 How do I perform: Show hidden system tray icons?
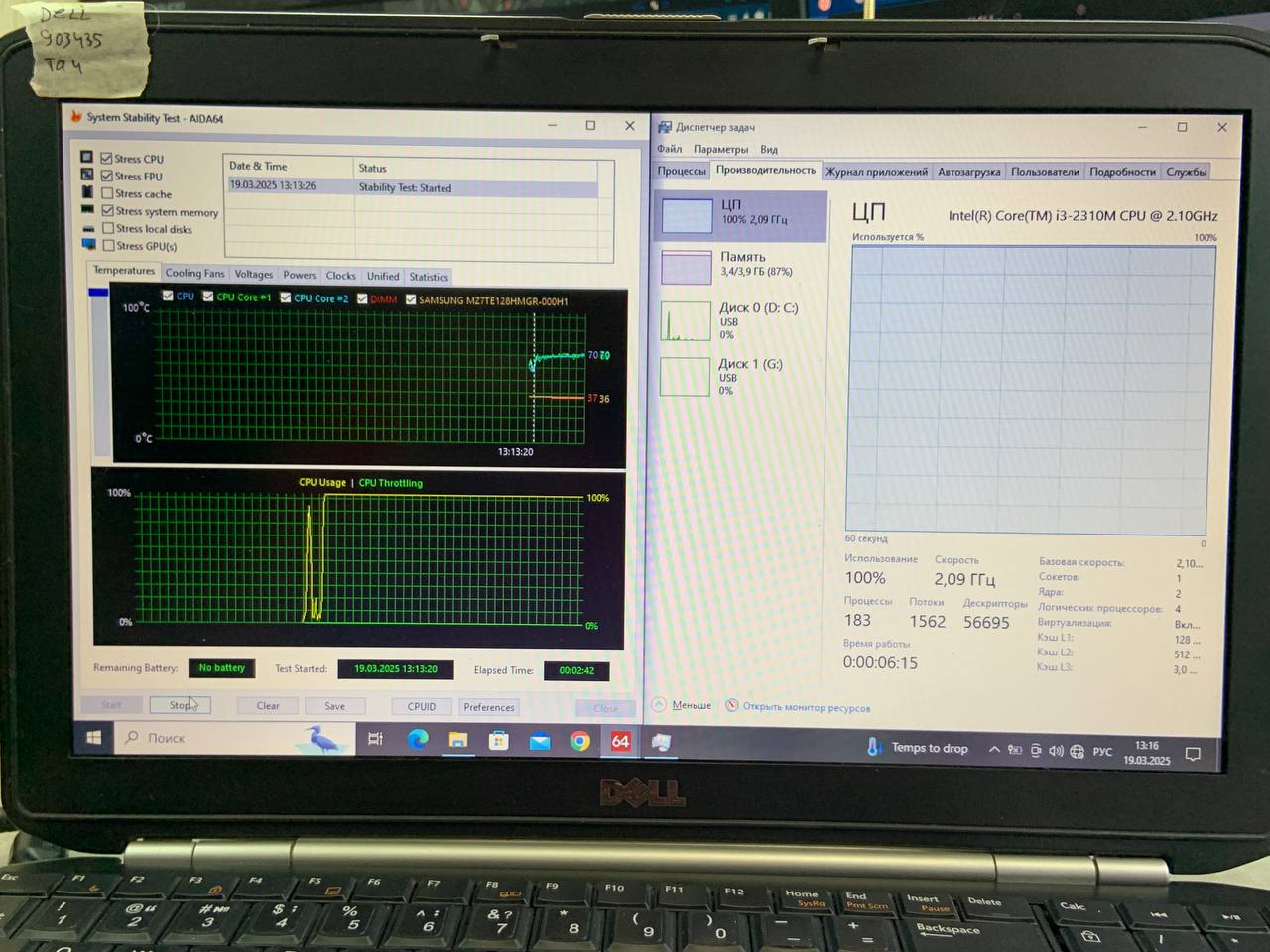[993, 750]
